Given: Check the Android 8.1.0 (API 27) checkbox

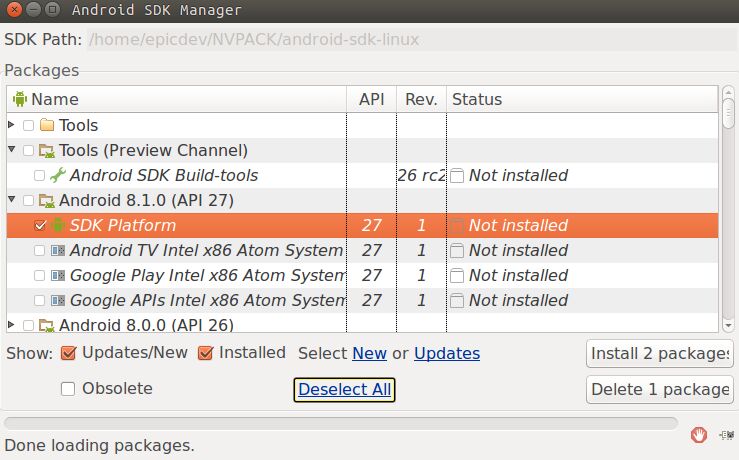Looking at the screenshot, I should pyautogui.click(x=28, y=200).
